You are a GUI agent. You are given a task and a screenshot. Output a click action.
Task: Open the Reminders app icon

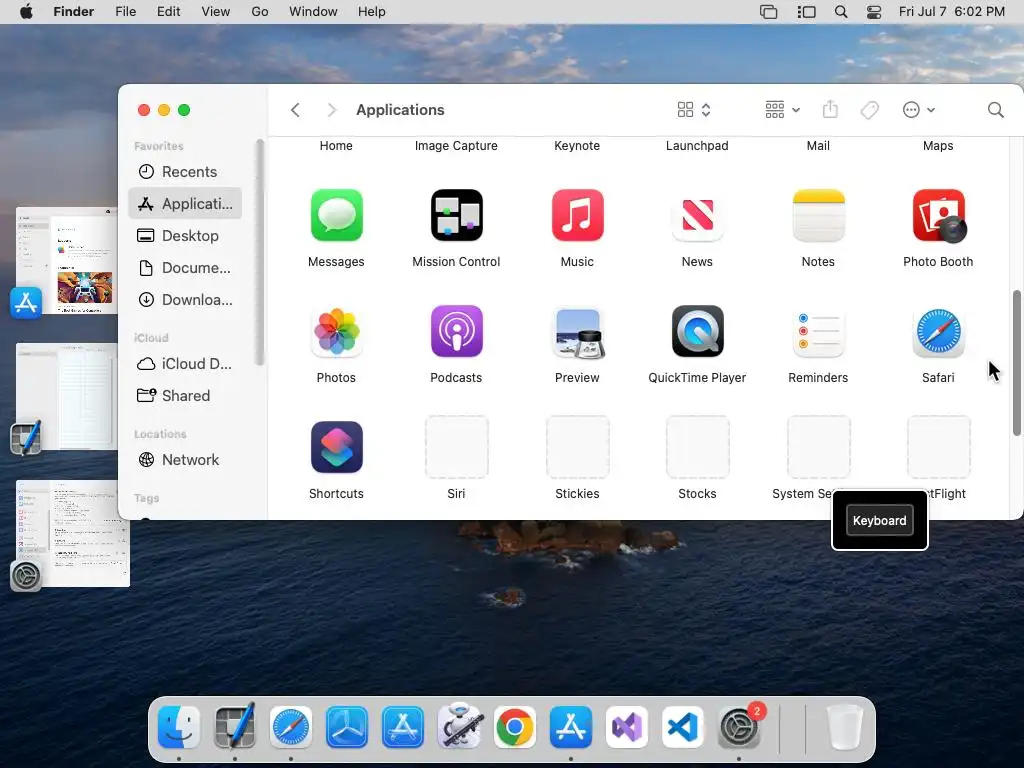coord(818,333)
